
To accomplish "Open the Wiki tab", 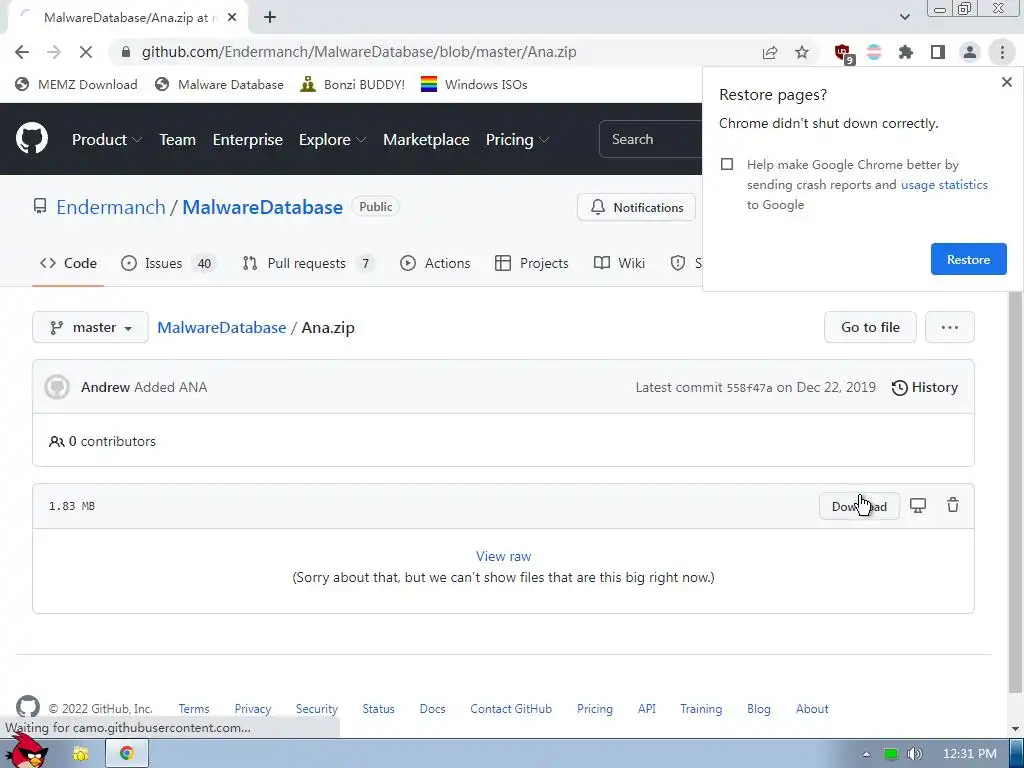I will point(619,263).
